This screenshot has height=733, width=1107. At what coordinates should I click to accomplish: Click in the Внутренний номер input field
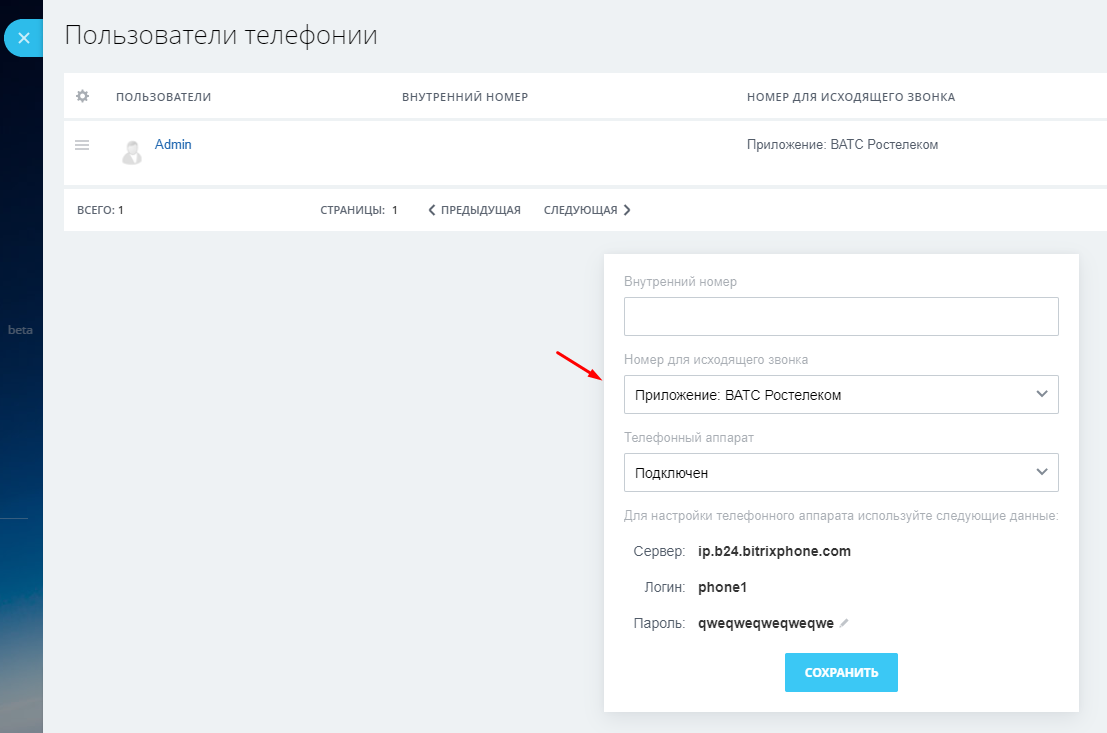841,316
